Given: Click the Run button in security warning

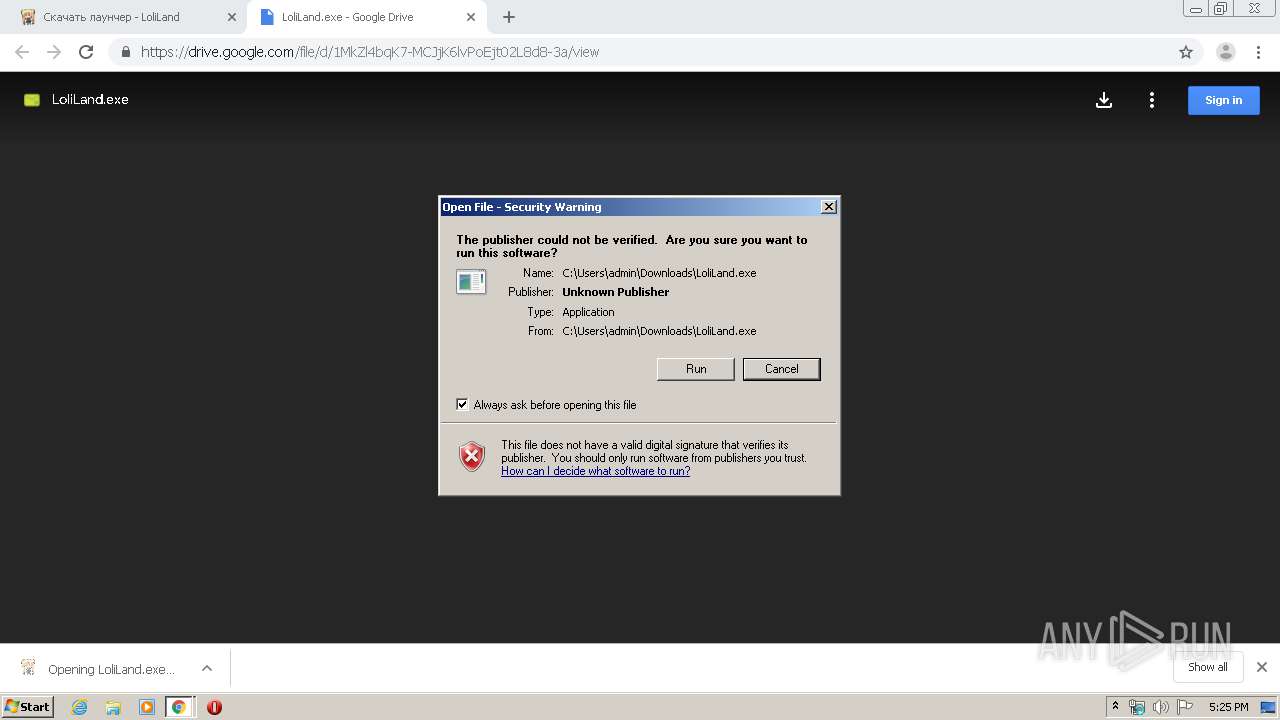Looking at the screenshot, I should point(696,369).
